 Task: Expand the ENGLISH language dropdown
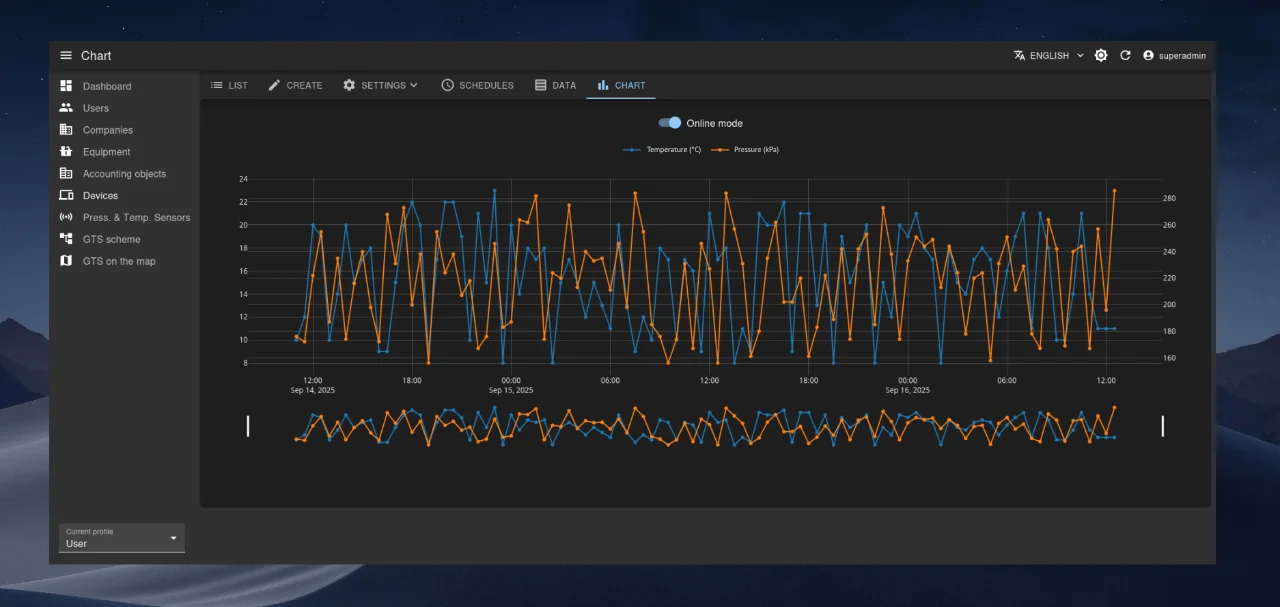(1048, 56)
